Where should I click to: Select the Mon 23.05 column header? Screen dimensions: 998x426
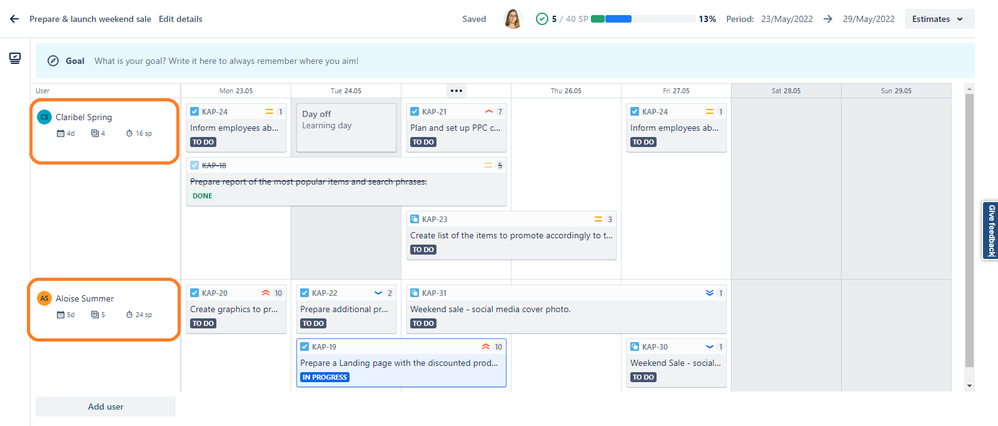(235, 91)
